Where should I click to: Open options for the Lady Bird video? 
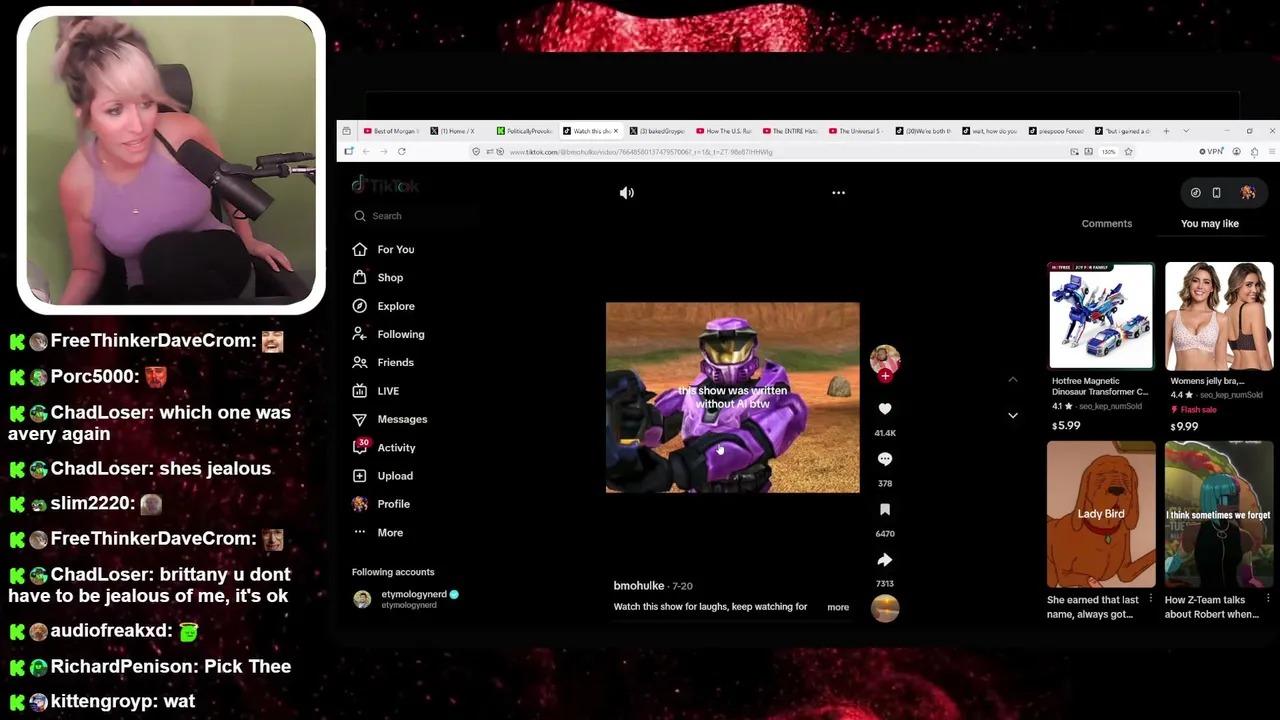(1150, 600)
